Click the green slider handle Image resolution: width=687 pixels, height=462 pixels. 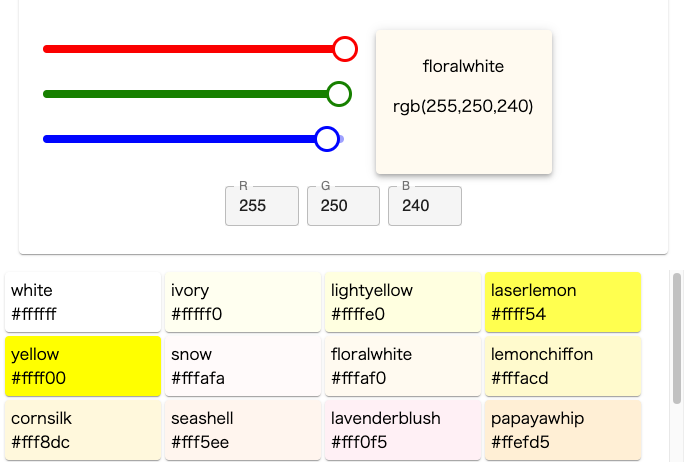point(339,94)
